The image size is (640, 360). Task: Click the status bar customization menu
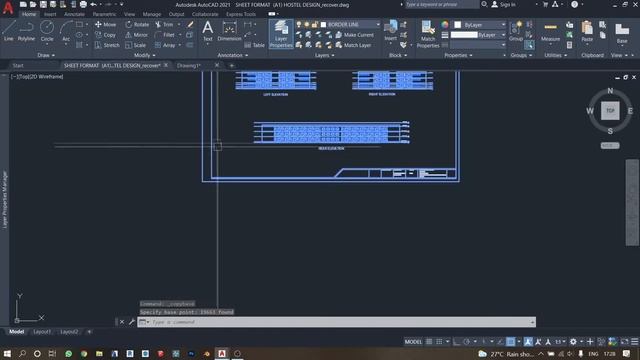tap(634, 342)
